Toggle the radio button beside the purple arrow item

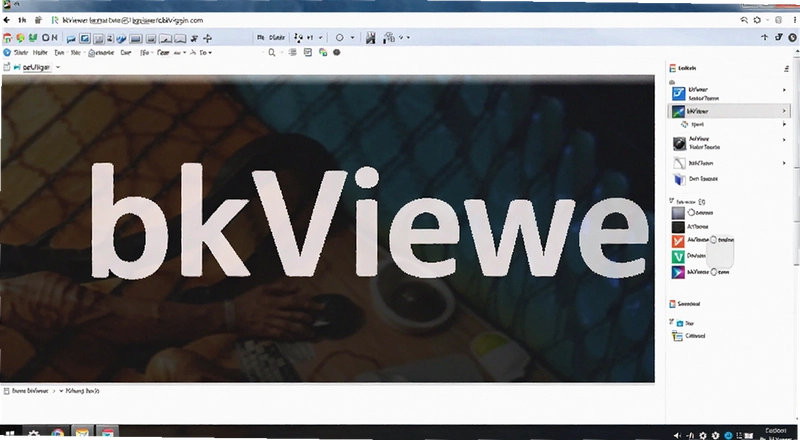pos(714,272)
